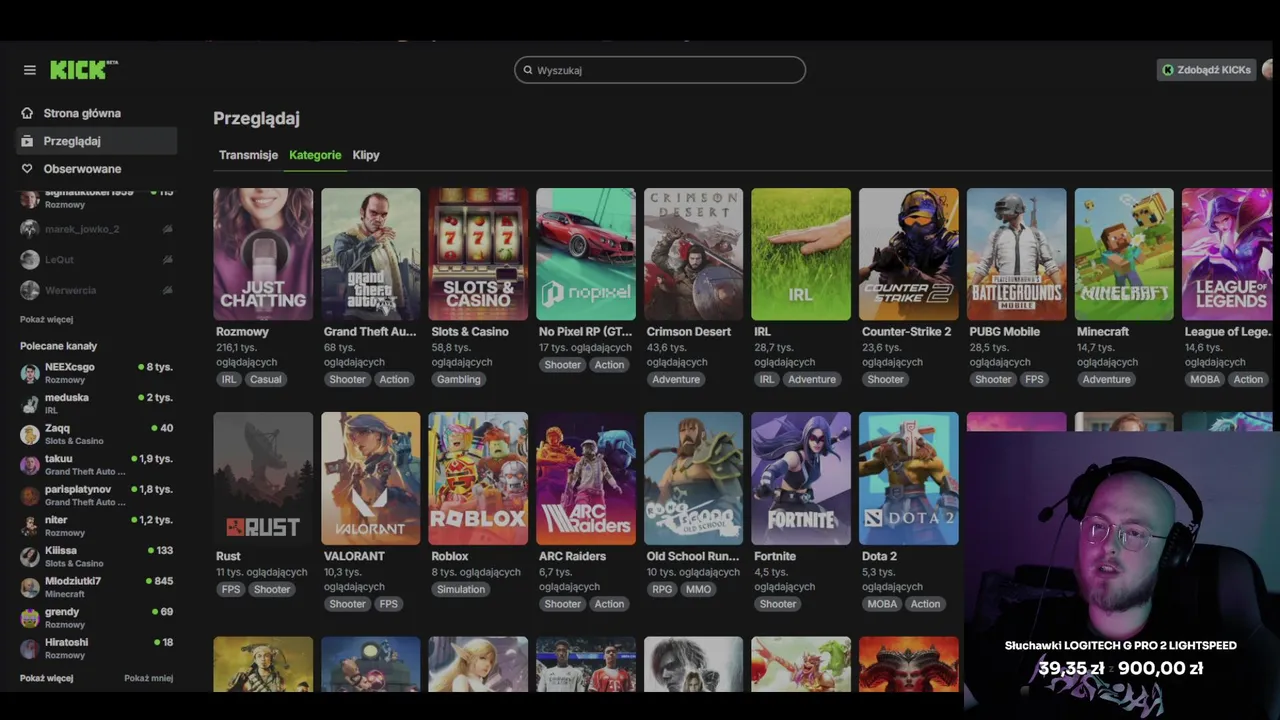Open PUBG Mobile category thumbnail
Screen dimensions: 1280x720
click(1016, 254)
